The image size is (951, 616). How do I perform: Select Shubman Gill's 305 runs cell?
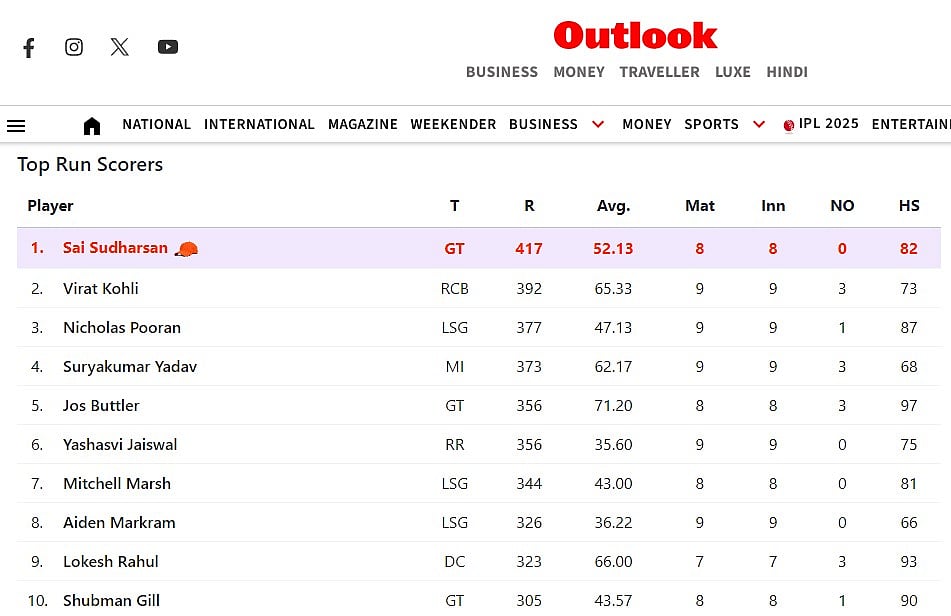pos(529,601)
